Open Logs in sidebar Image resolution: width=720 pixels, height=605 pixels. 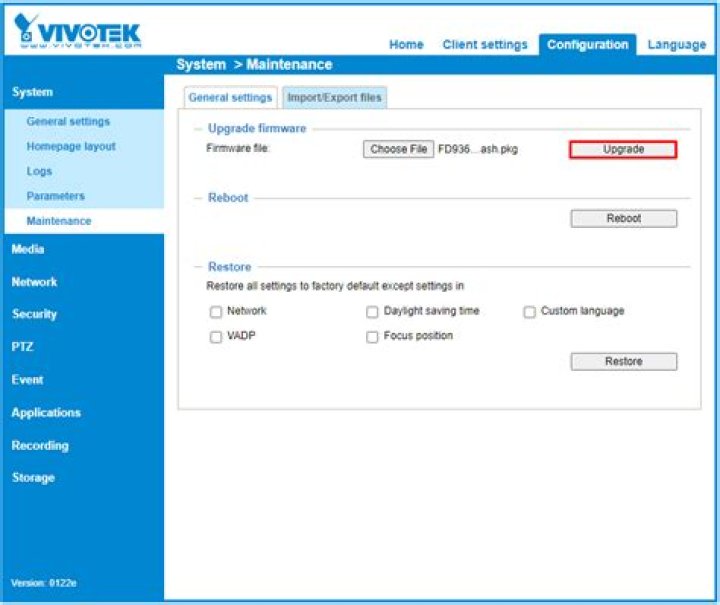click(x=39, y=171)
